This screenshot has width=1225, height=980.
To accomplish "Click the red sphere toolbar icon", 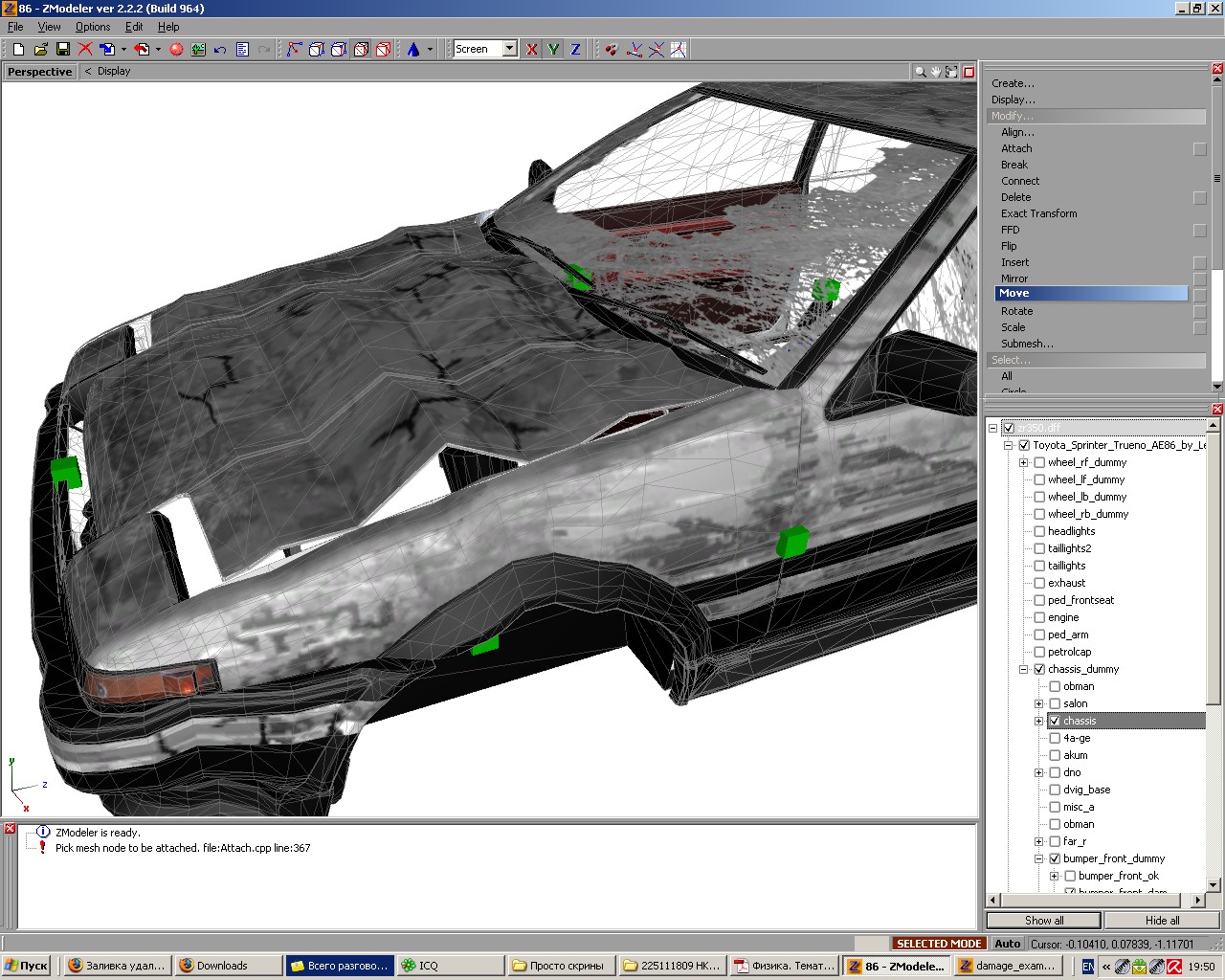I will coord(176,49).
